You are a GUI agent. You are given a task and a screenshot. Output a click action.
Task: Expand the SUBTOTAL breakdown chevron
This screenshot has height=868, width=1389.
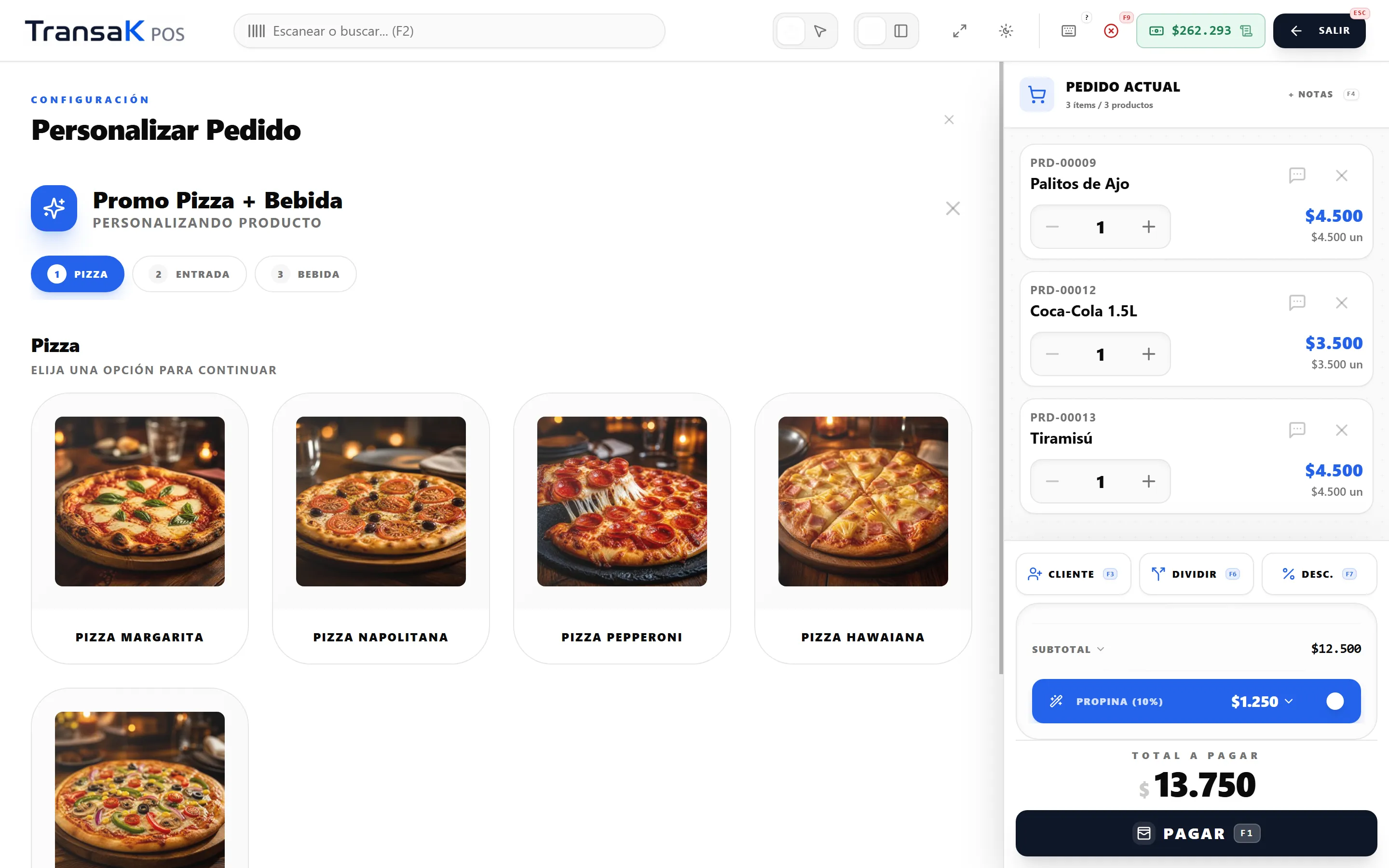click(x=1101, y=649)
